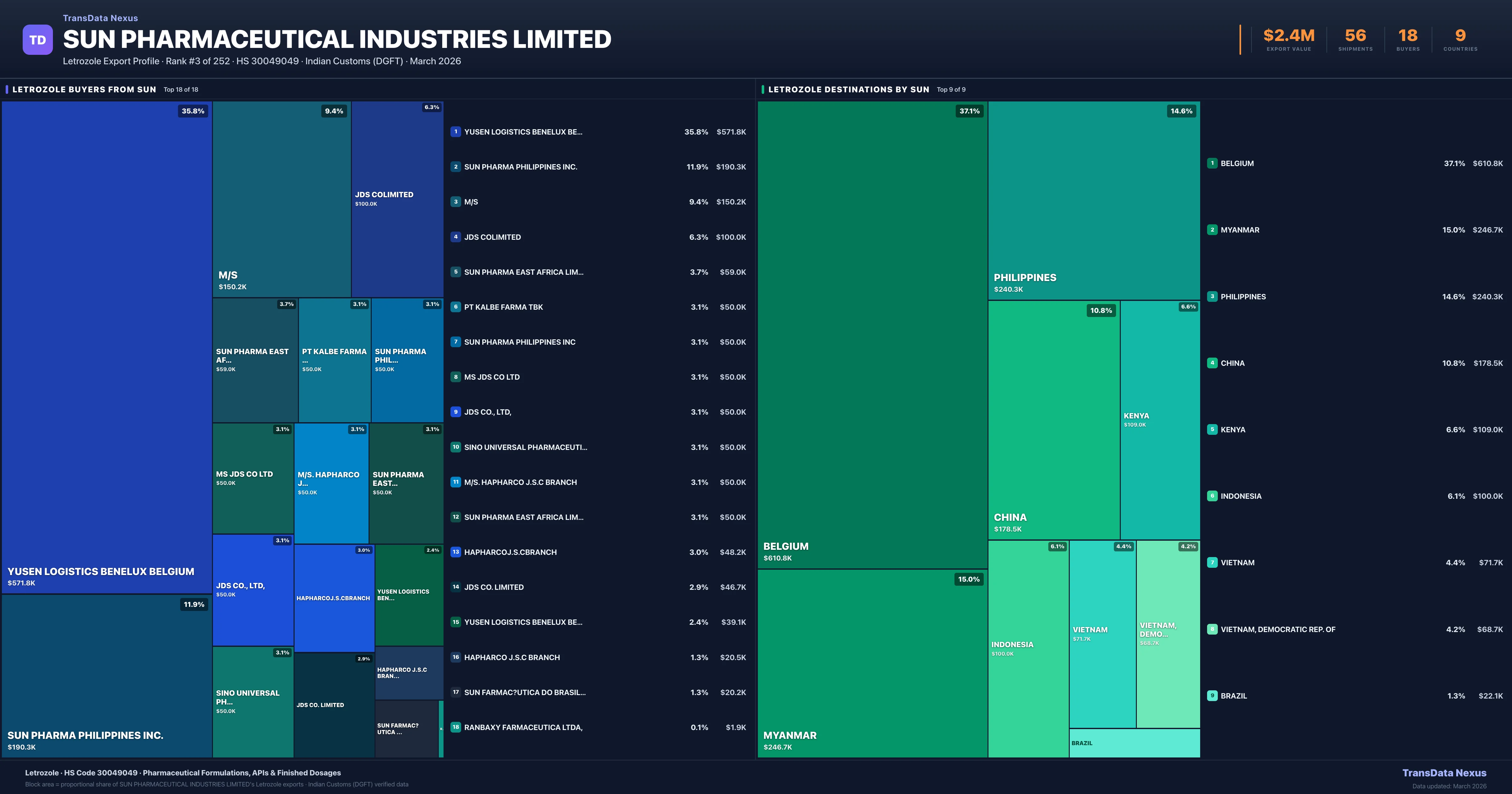Click rank badge 13 beside Hapharco J.S.C Branch

click(x=456, y=552)
